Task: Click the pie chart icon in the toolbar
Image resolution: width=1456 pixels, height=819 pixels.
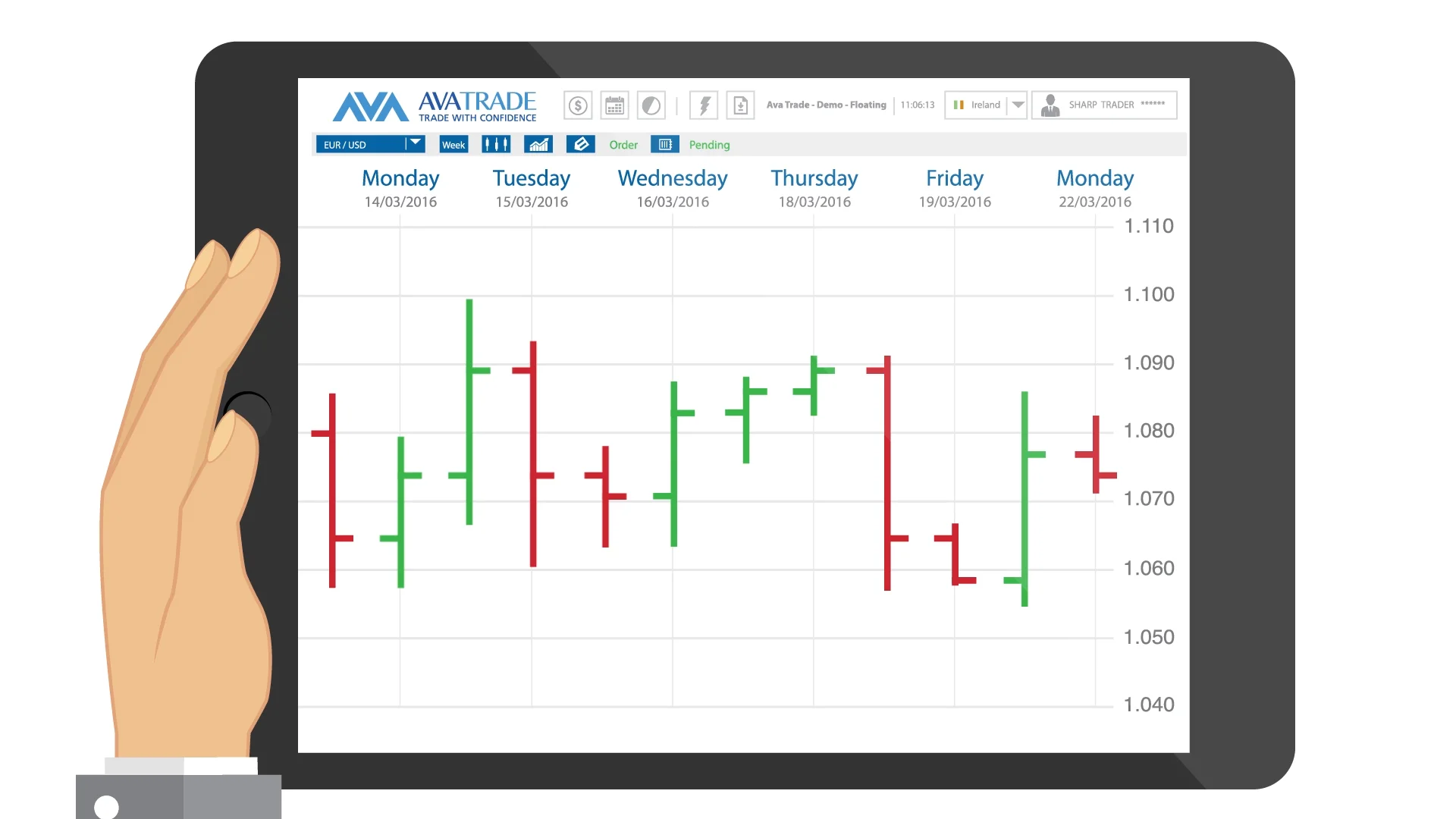Action: [x=651, y=105]
